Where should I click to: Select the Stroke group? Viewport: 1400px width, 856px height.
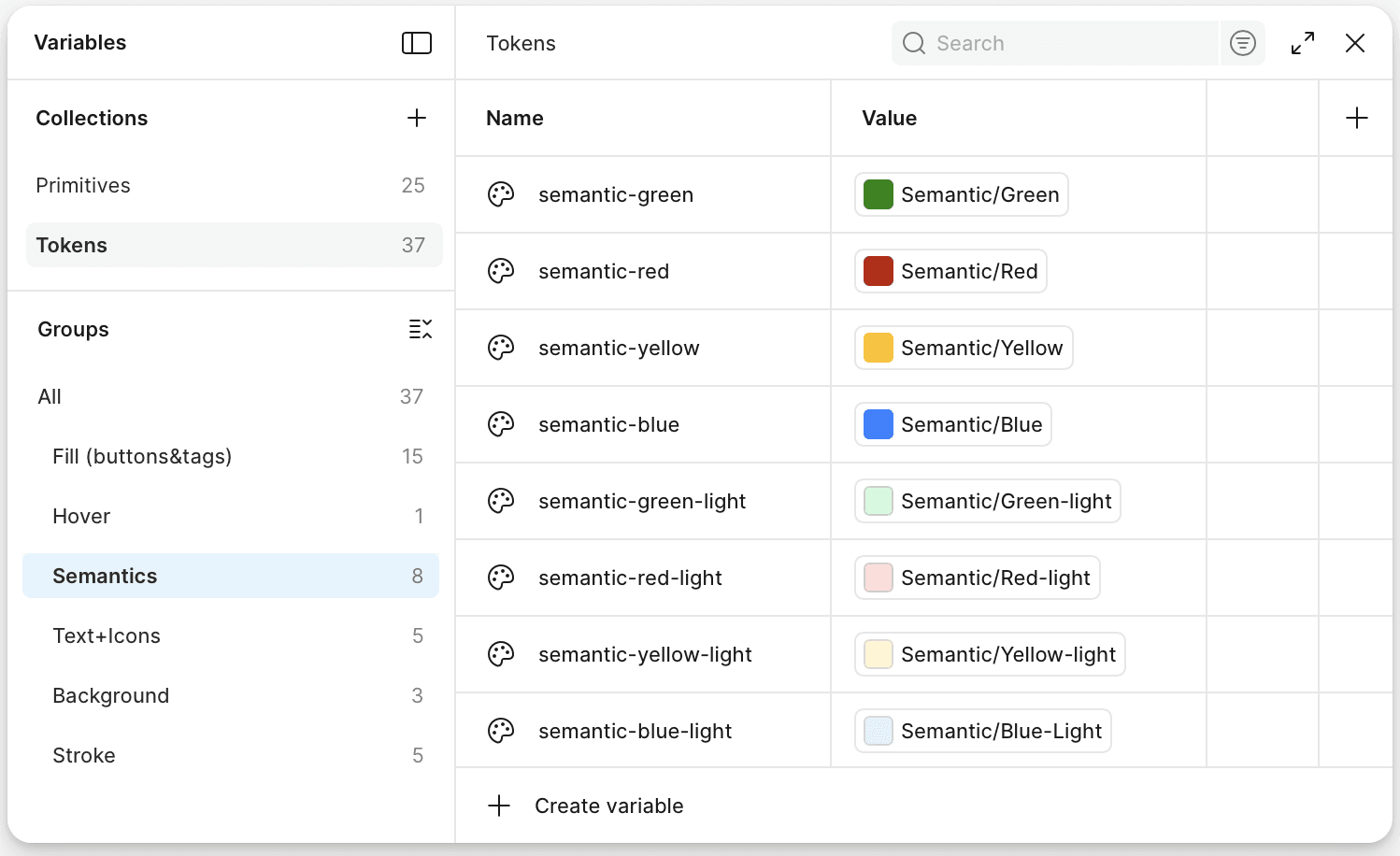click(x=84, y=755)
